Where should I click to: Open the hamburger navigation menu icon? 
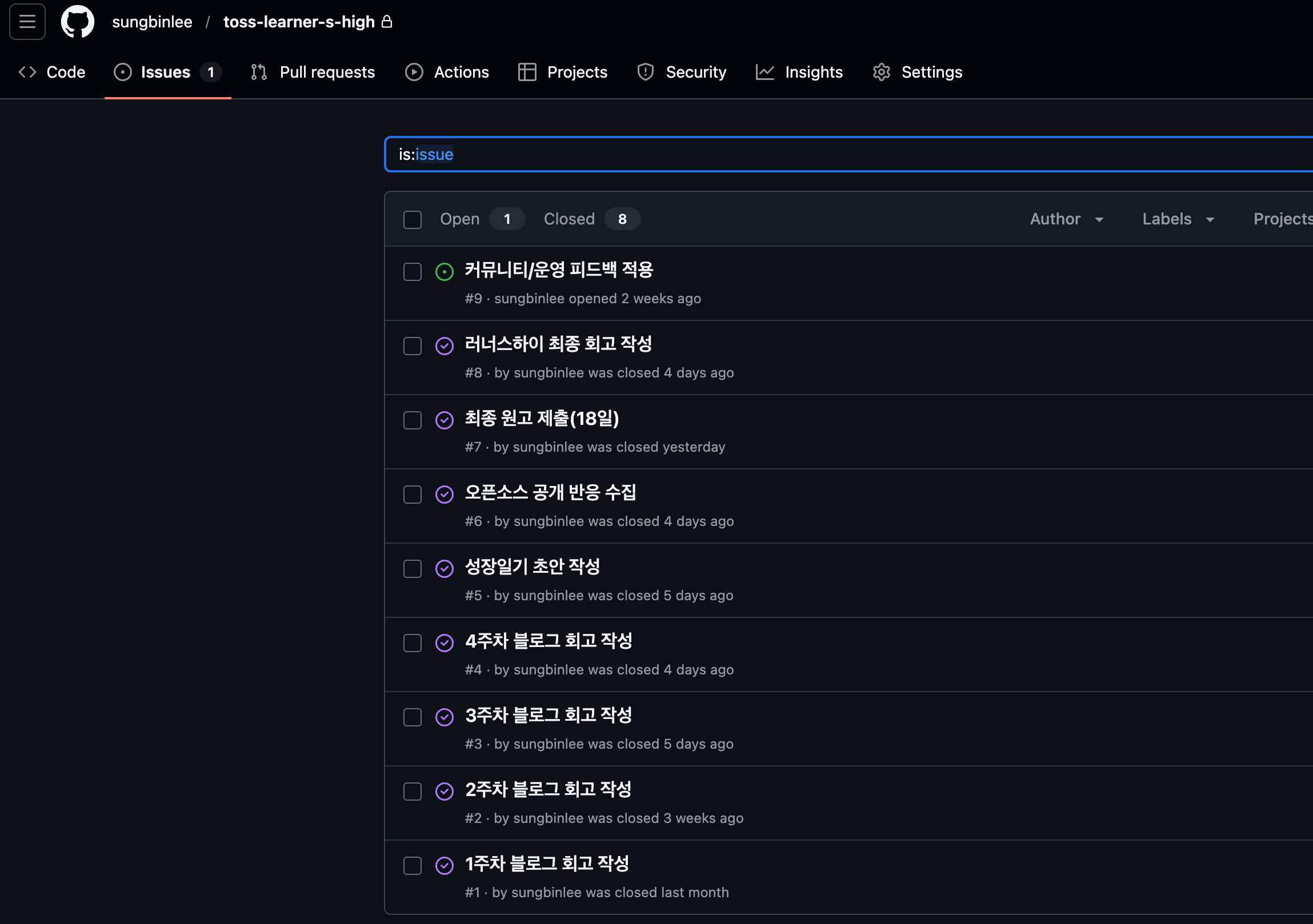click(x=27, y=22)
